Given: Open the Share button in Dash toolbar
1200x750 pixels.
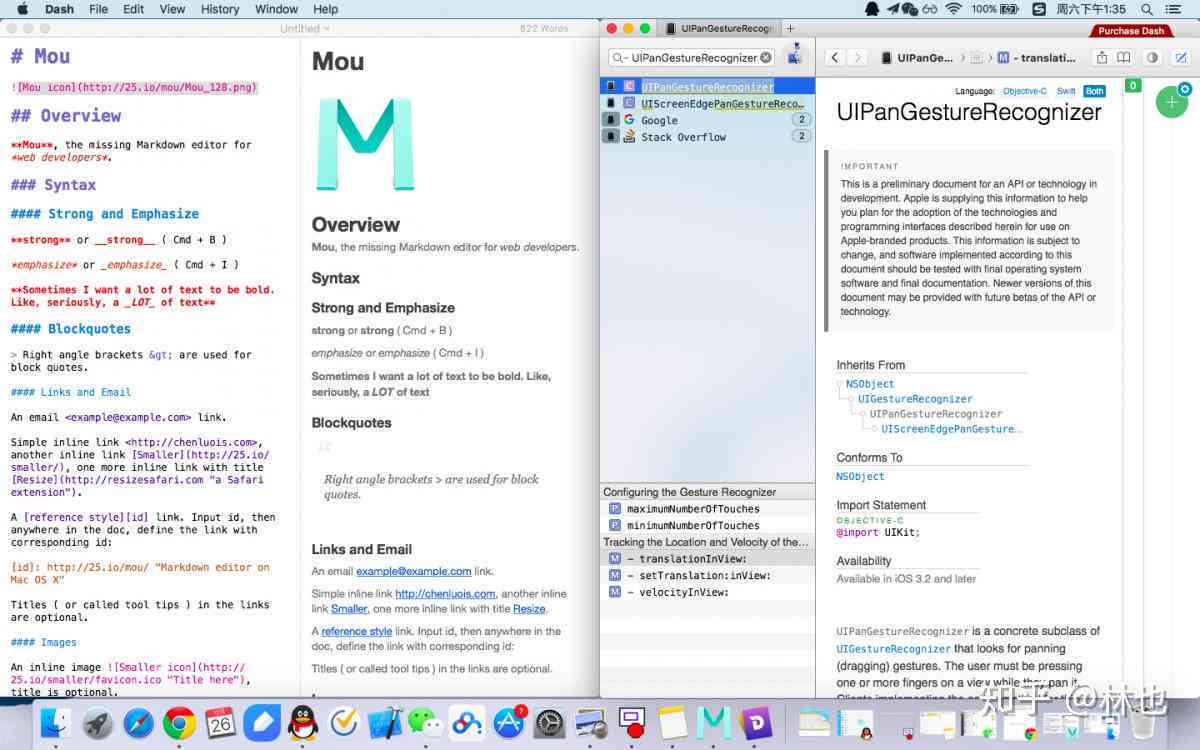Looking at the screenshot, I should coord(1101,58).
